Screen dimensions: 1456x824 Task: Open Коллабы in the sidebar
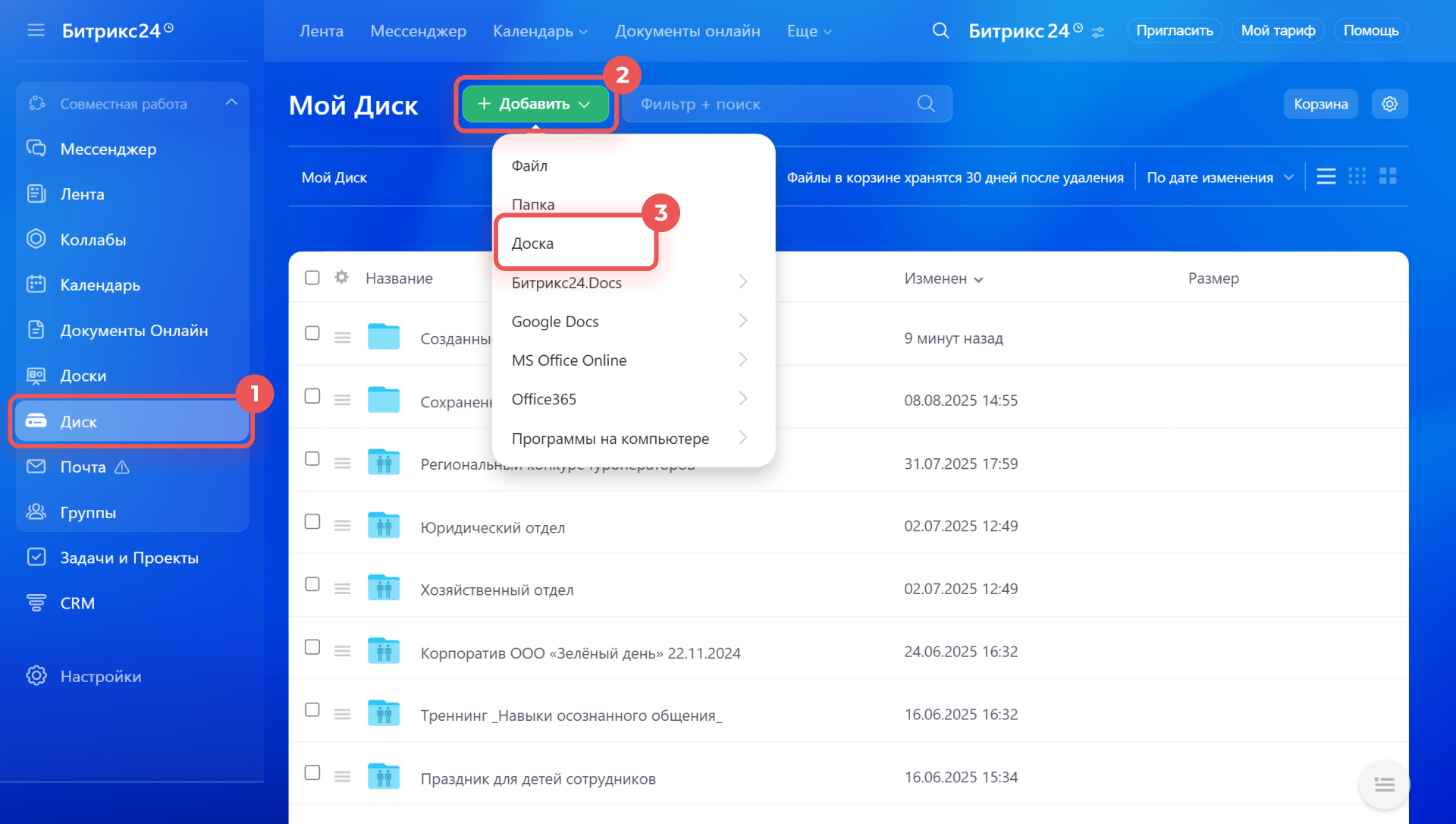click(93, 240)
